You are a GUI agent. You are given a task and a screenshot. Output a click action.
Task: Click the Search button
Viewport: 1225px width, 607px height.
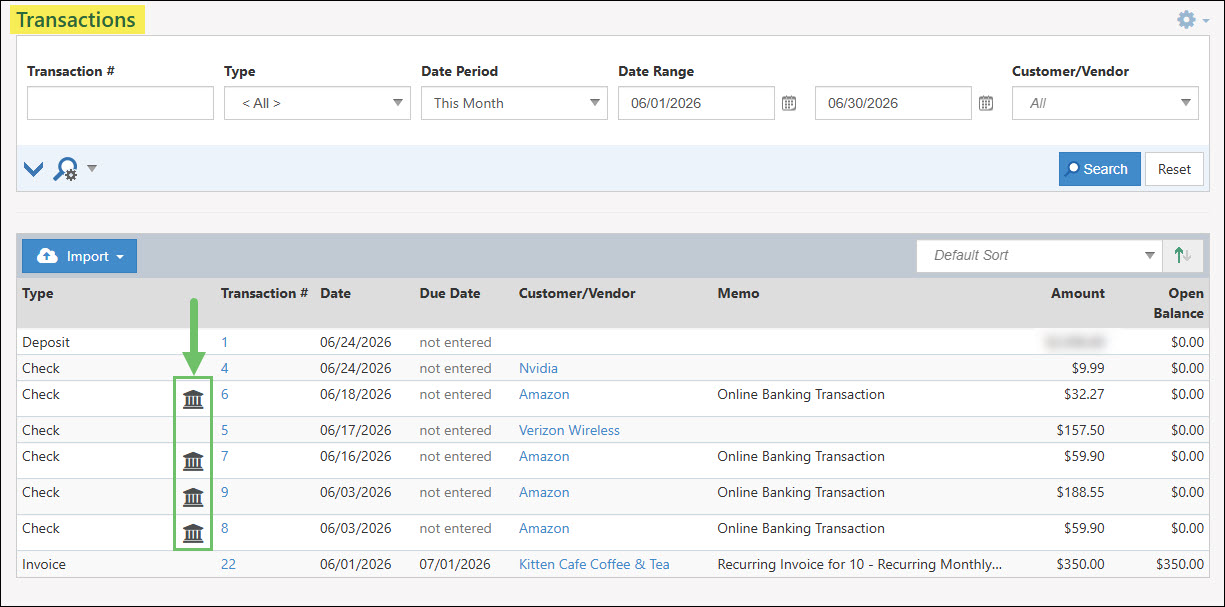tap(1099, 169)
